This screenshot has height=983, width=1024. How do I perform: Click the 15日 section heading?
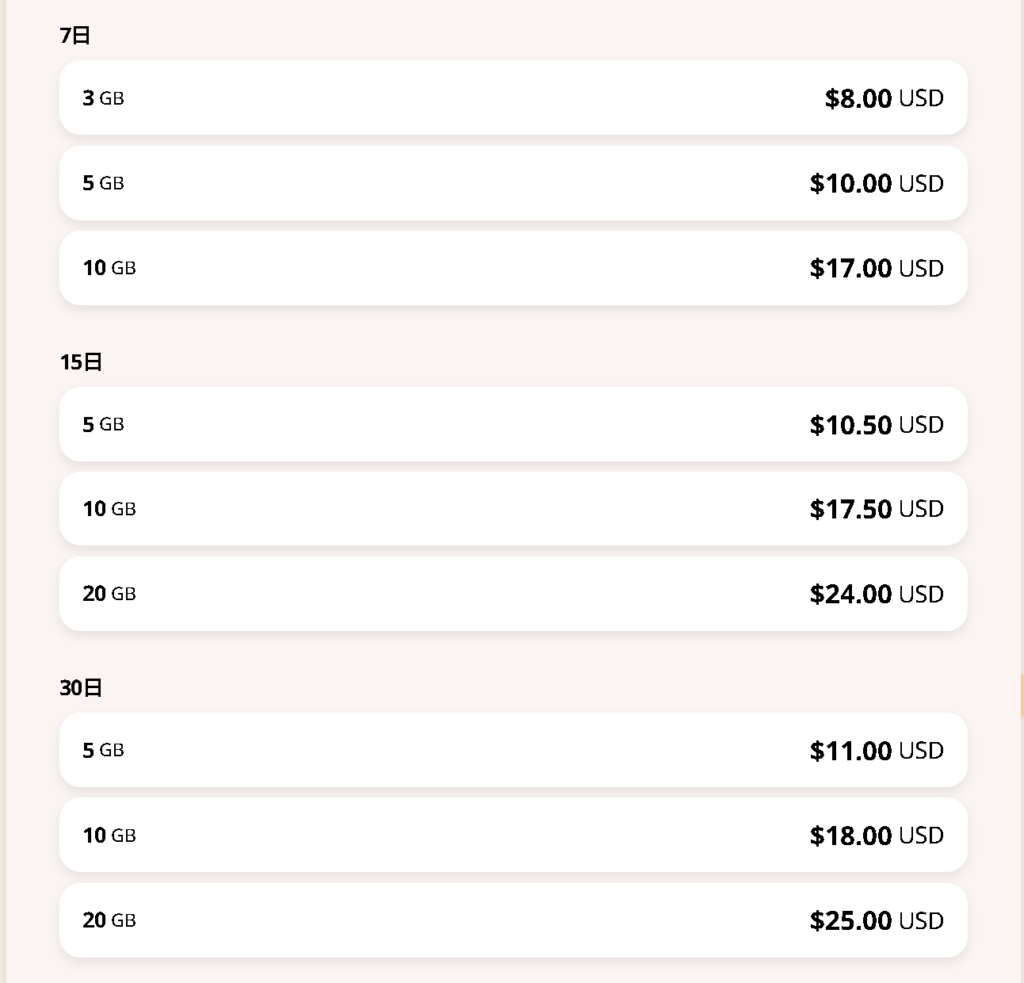[x=80, y=361]
